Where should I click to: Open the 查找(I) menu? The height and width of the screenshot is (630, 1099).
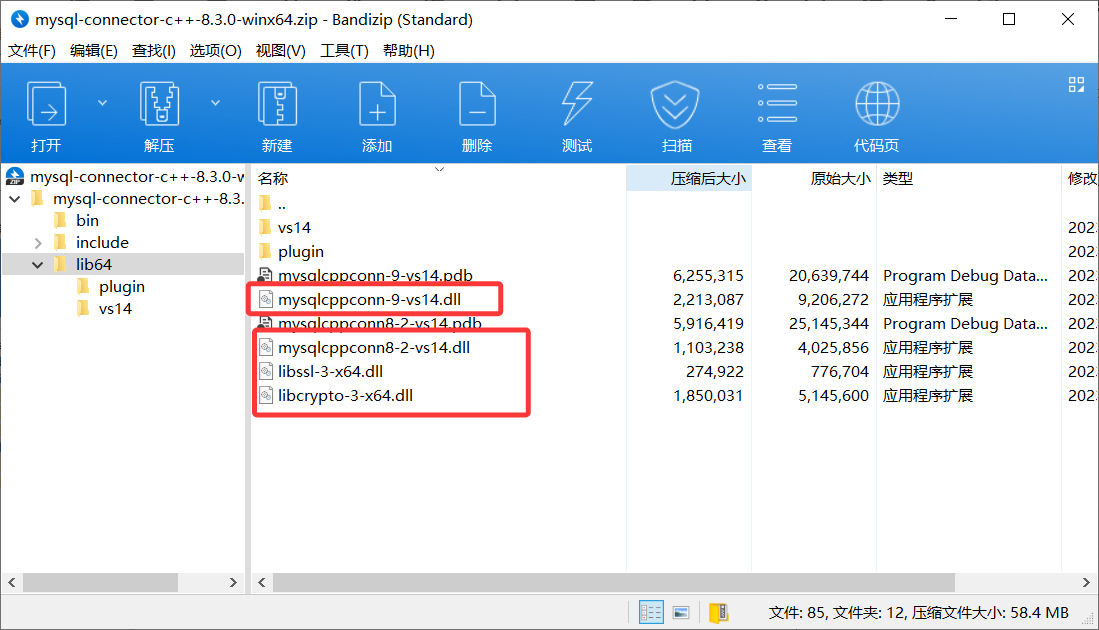pos(153,50)
